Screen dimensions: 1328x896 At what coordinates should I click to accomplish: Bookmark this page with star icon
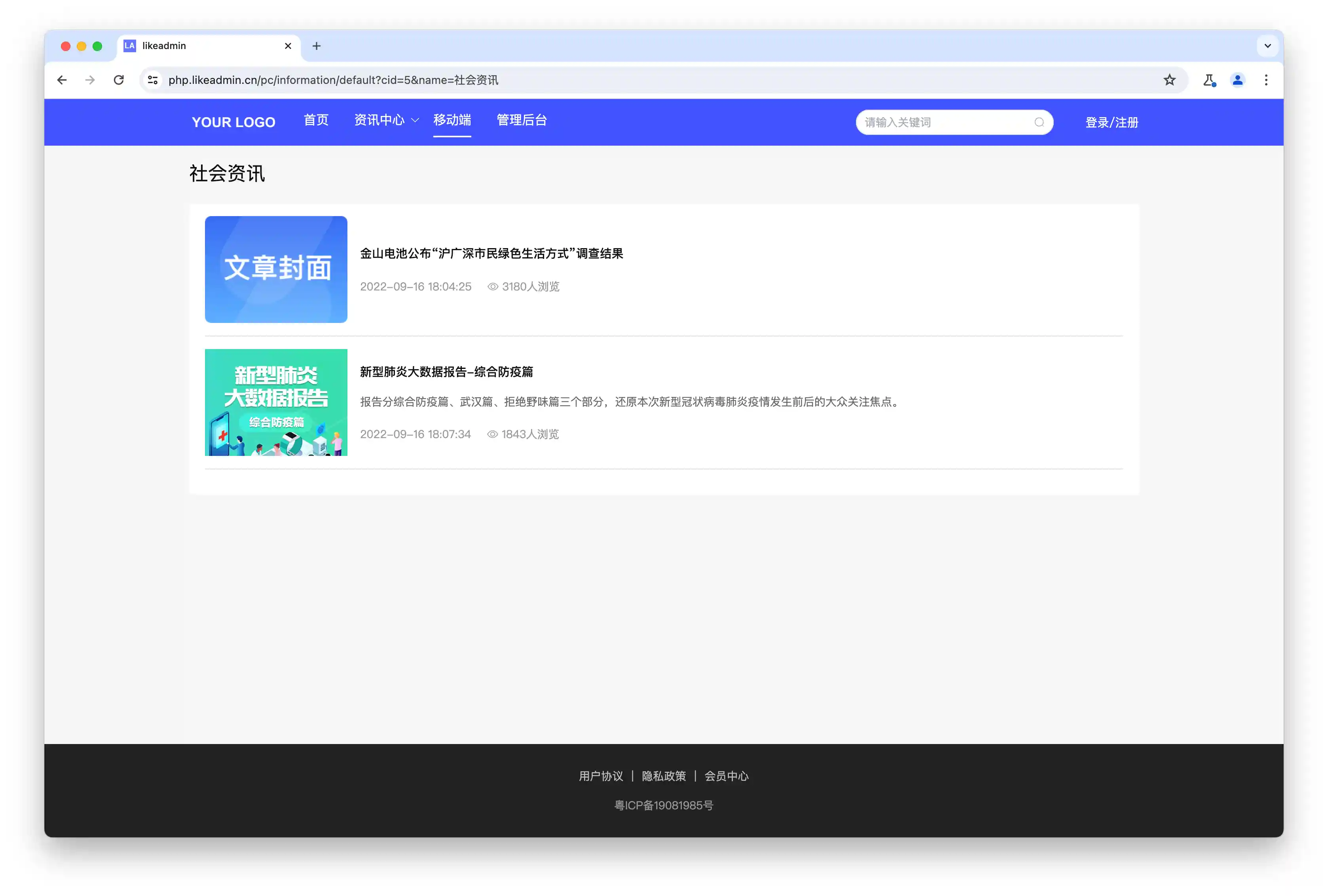pos(1169,80)
